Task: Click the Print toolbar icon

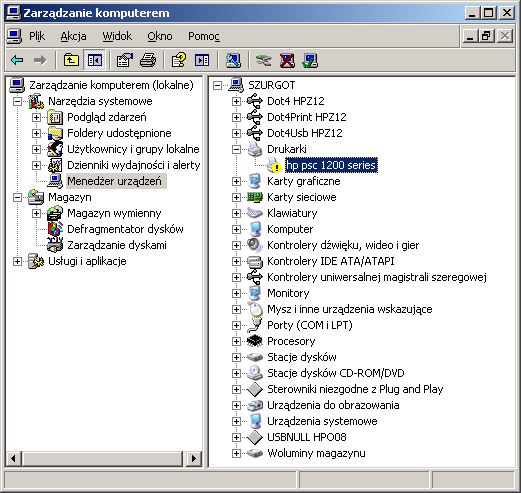Action: pos(148,60)
